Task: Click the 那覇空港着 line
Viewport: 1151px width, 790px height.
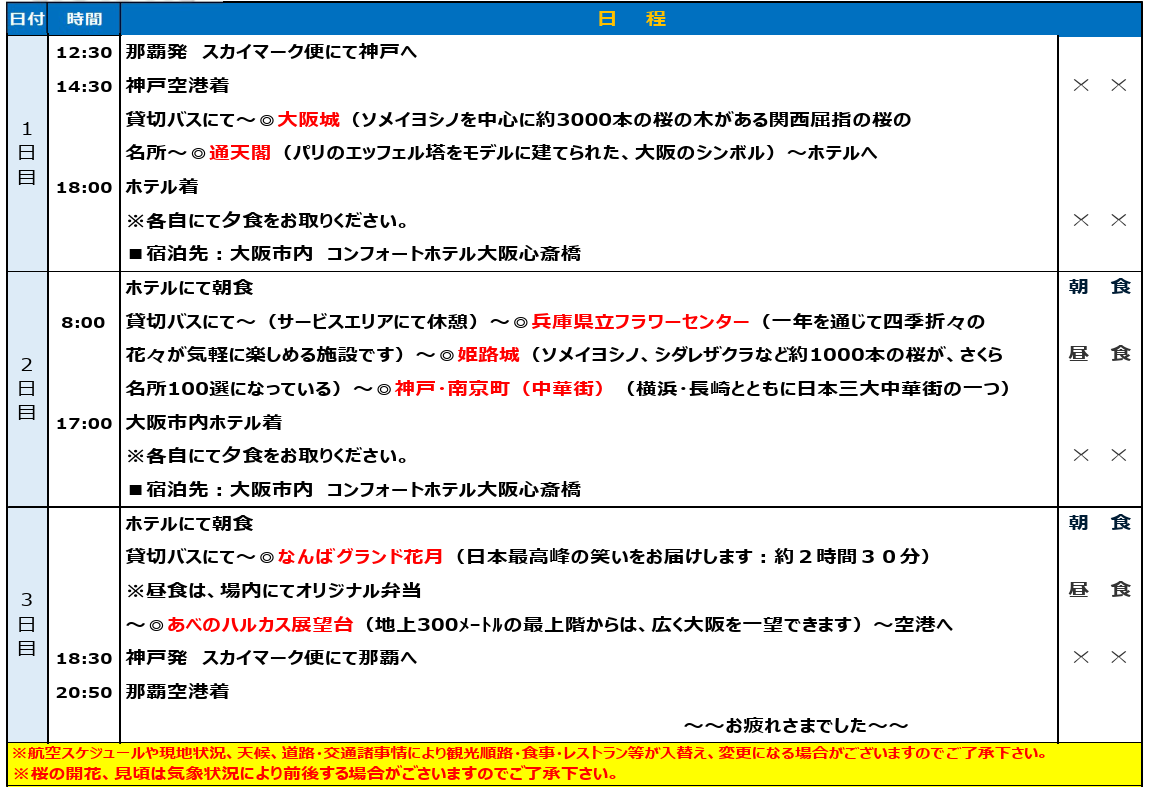Action: tap(177, 691)
